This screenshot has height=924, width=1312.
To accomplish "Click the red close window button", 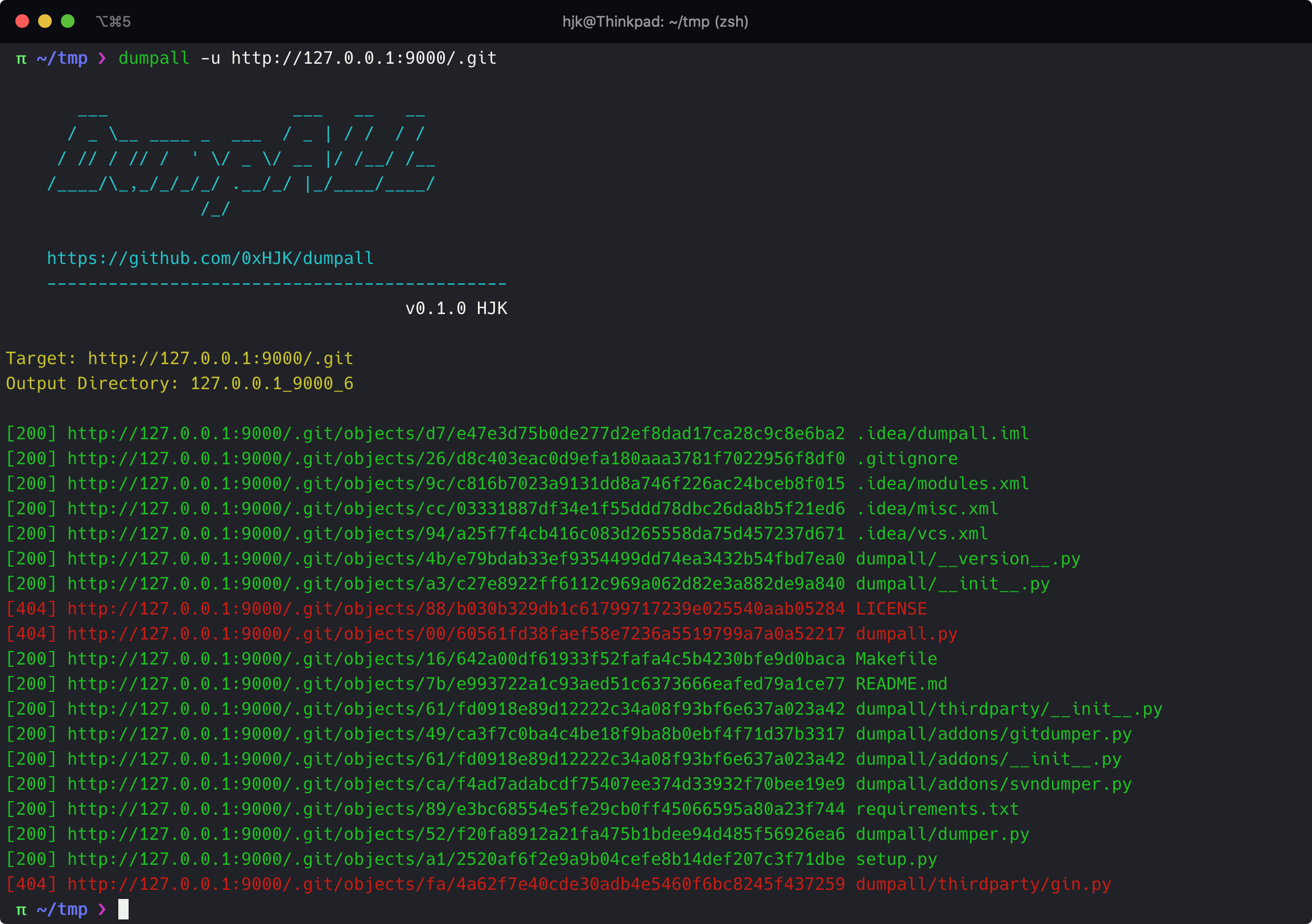I will tap(22, 21).
